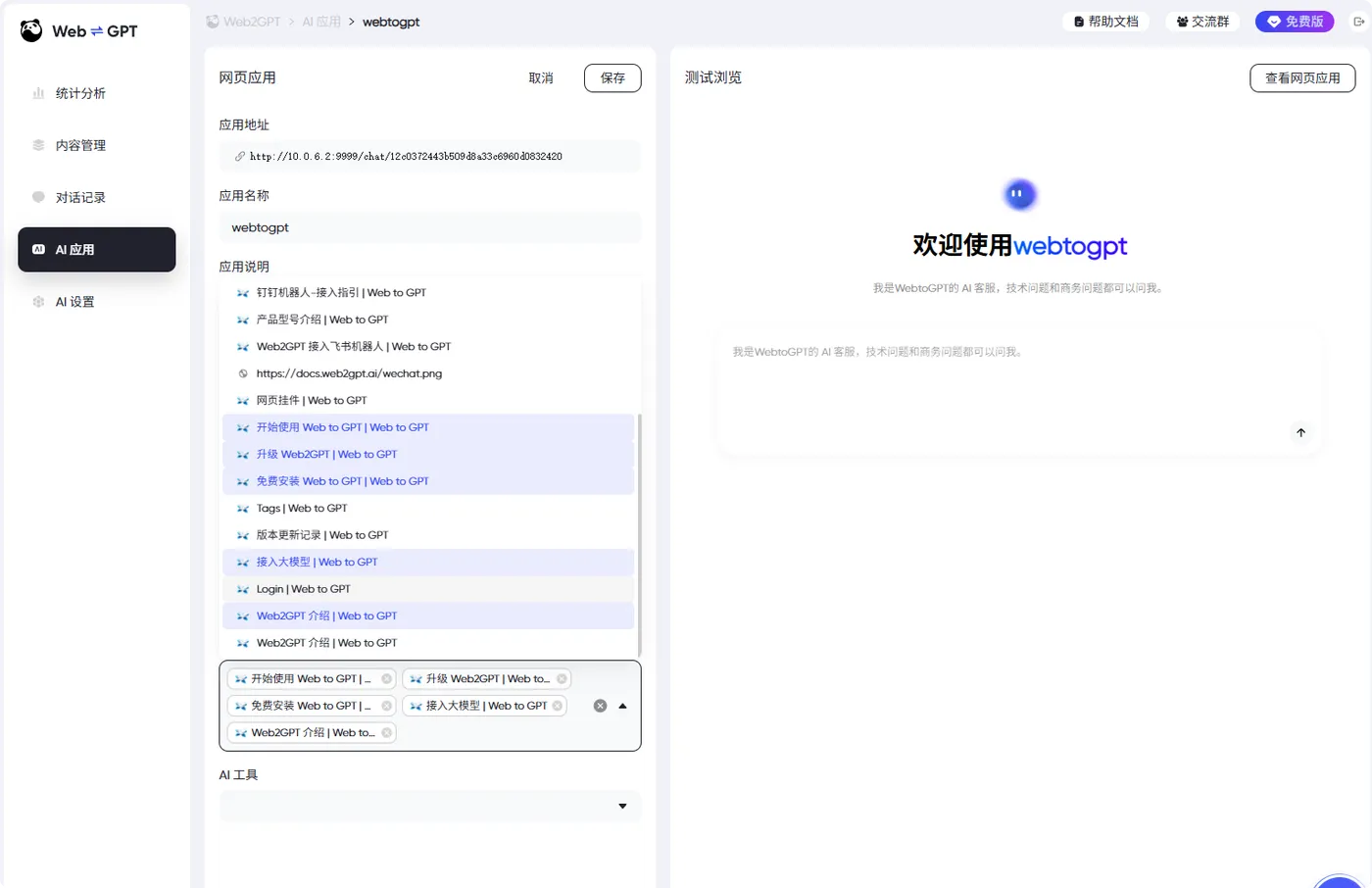
Task: Select option 钉钉机器人-接入指引 | Web to GPT
Action: click(x=428, y=292)
